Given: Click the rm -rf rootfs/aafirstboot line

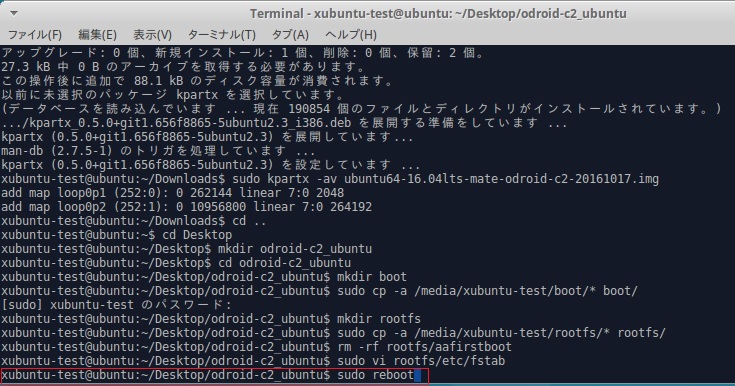Looking at the screenshot, I should 256,347.
